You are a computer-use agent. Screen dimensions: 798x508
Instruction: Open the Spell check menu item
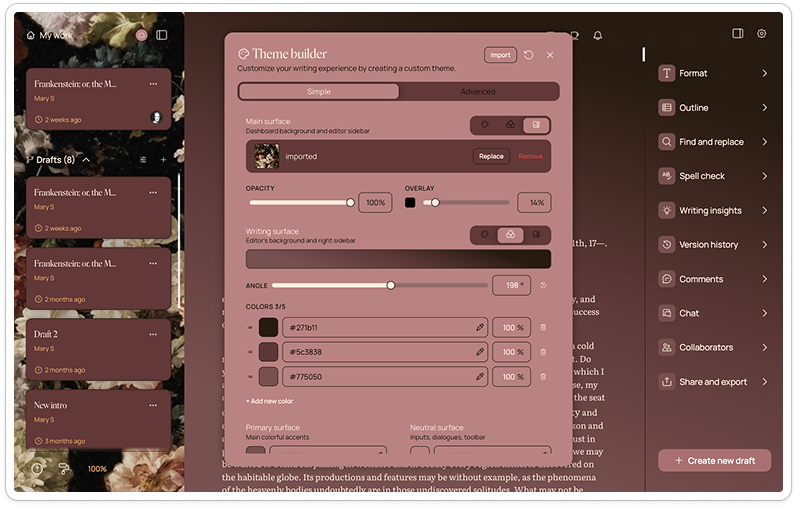point(714,176)
